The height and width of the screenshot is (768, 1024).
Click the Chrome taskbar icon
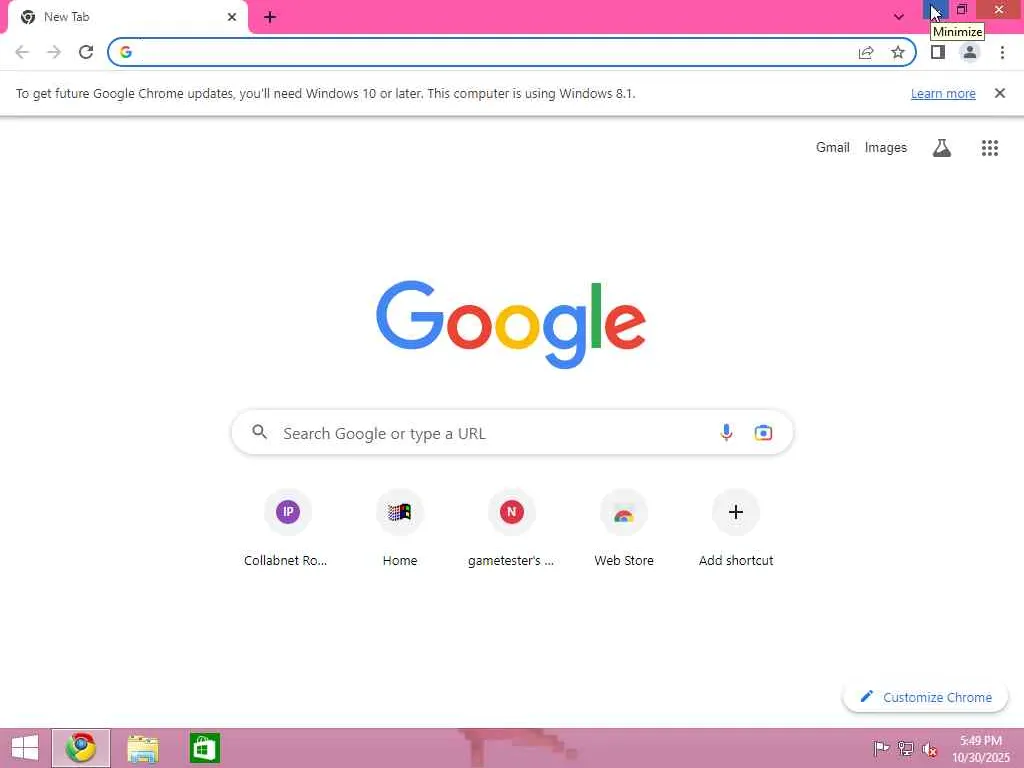(81, 748)
